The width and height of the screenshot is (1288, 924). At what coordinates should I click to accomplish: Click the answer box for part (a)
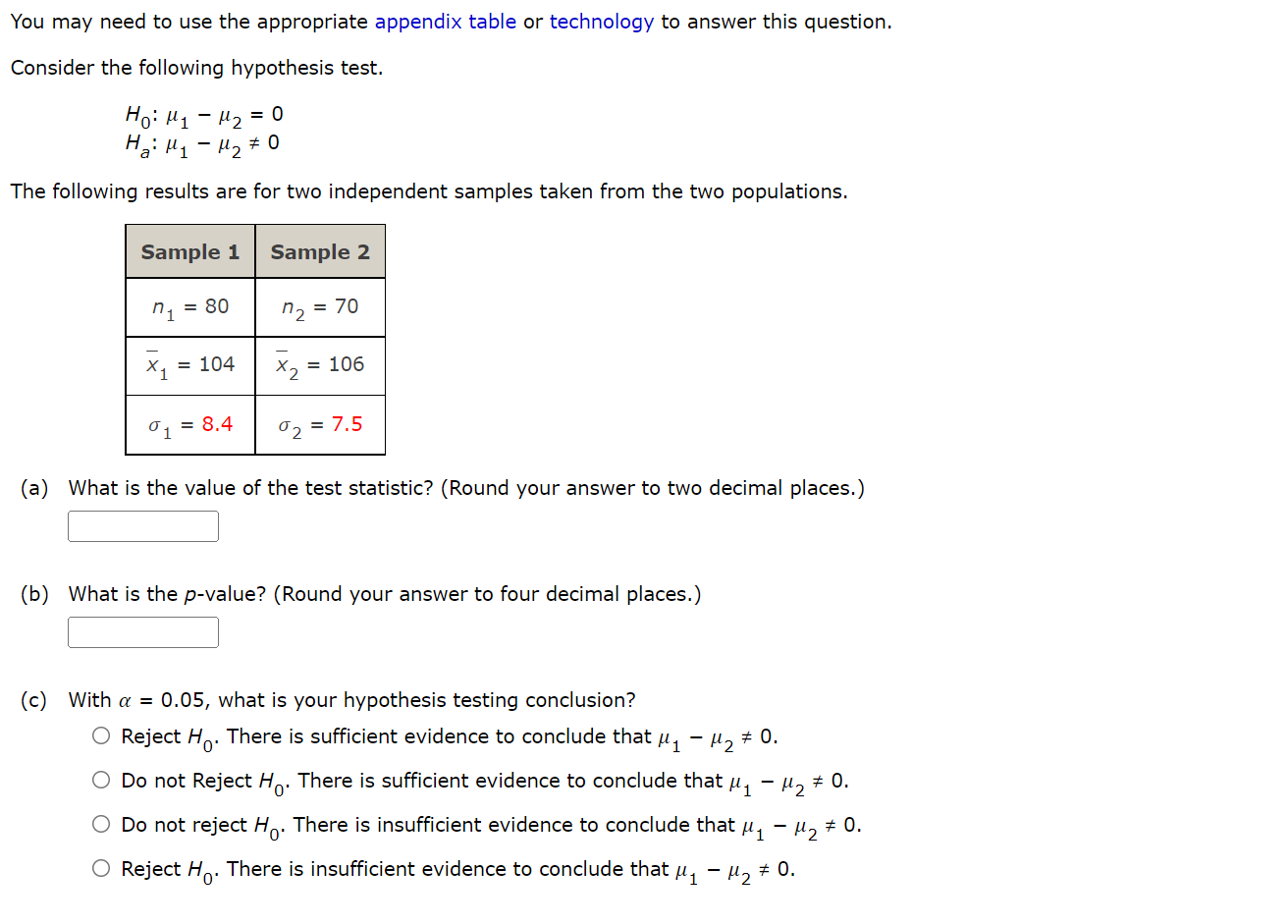coord(142,525)
